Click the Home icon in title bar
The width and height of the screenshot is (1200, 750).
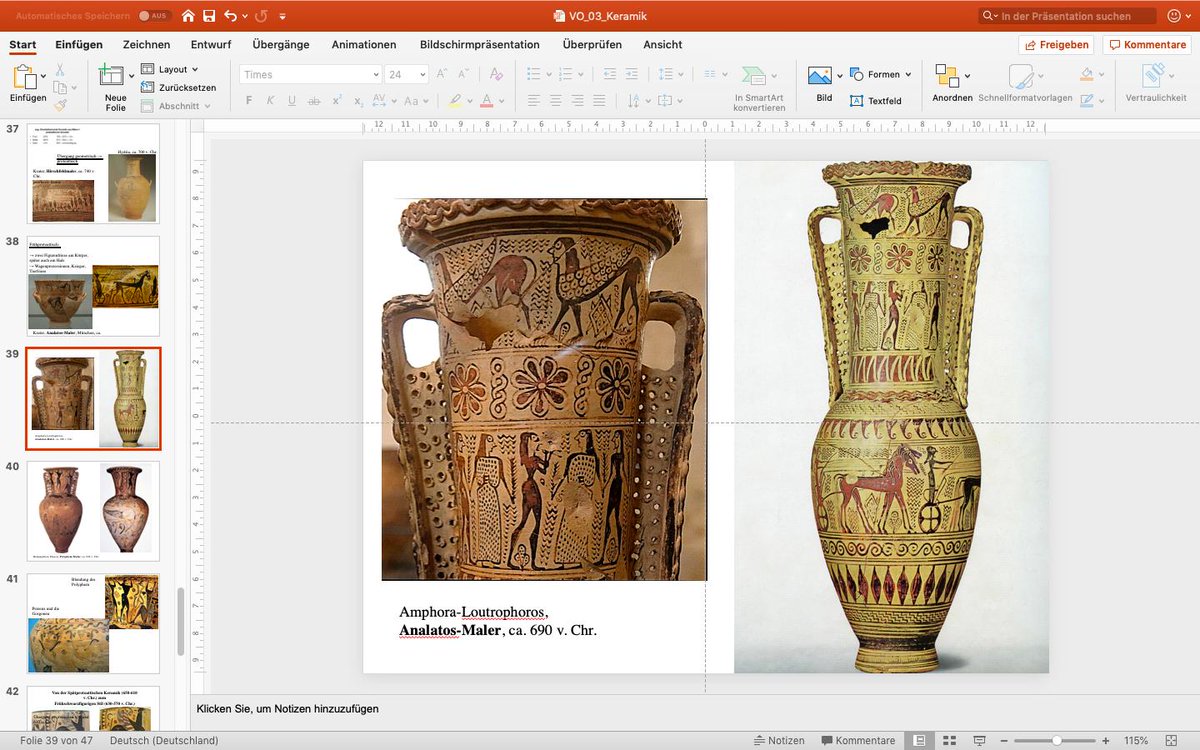point(188,16)
